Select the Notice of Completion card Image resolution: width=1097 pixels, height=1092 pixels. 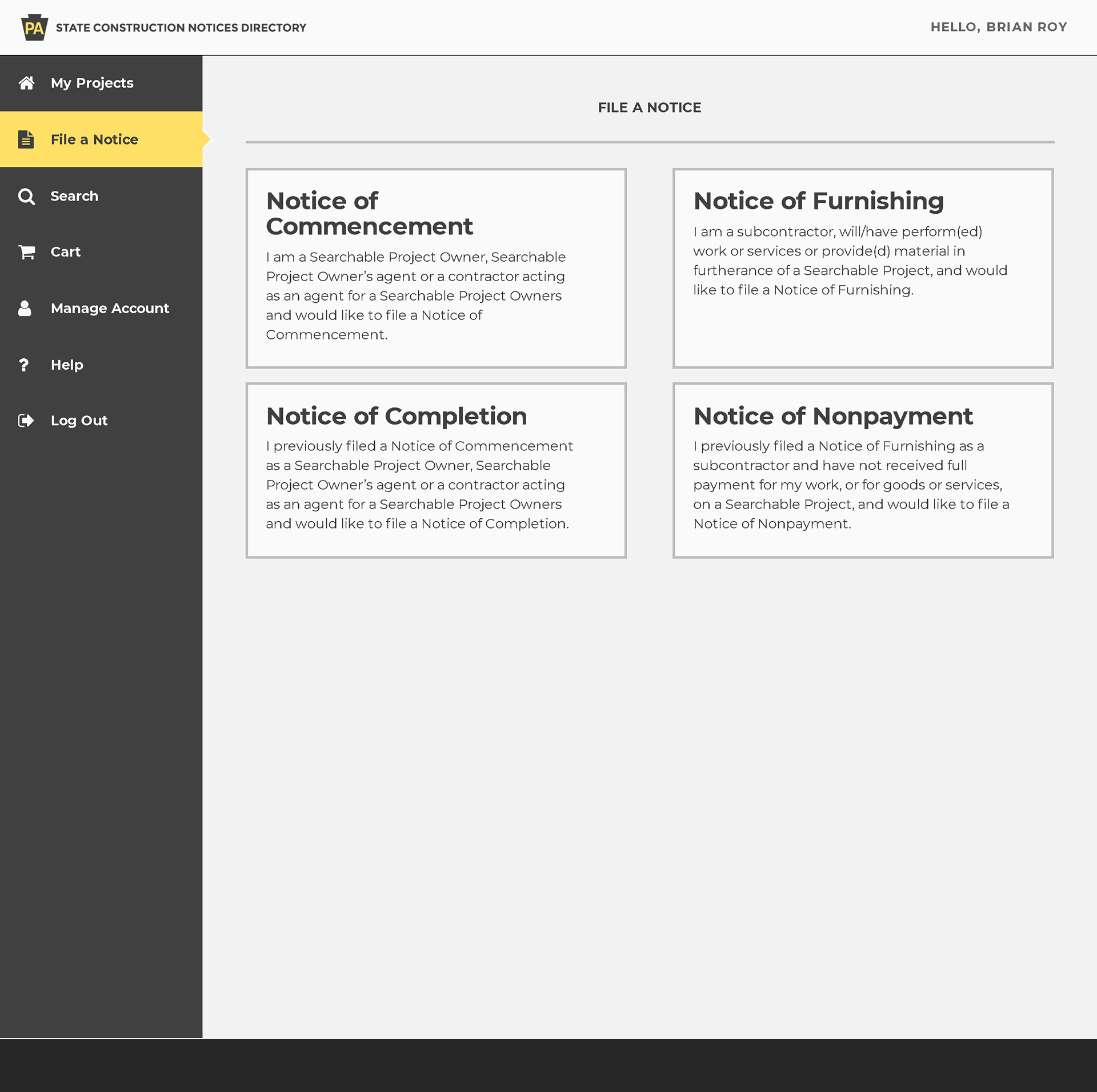(436, 470)
